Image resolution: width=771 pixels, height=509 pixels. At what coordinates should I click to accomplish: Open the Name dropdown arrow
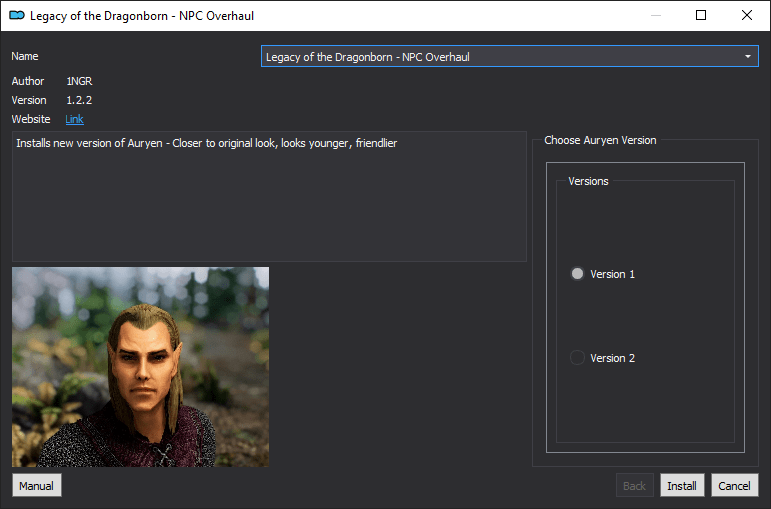747,57
